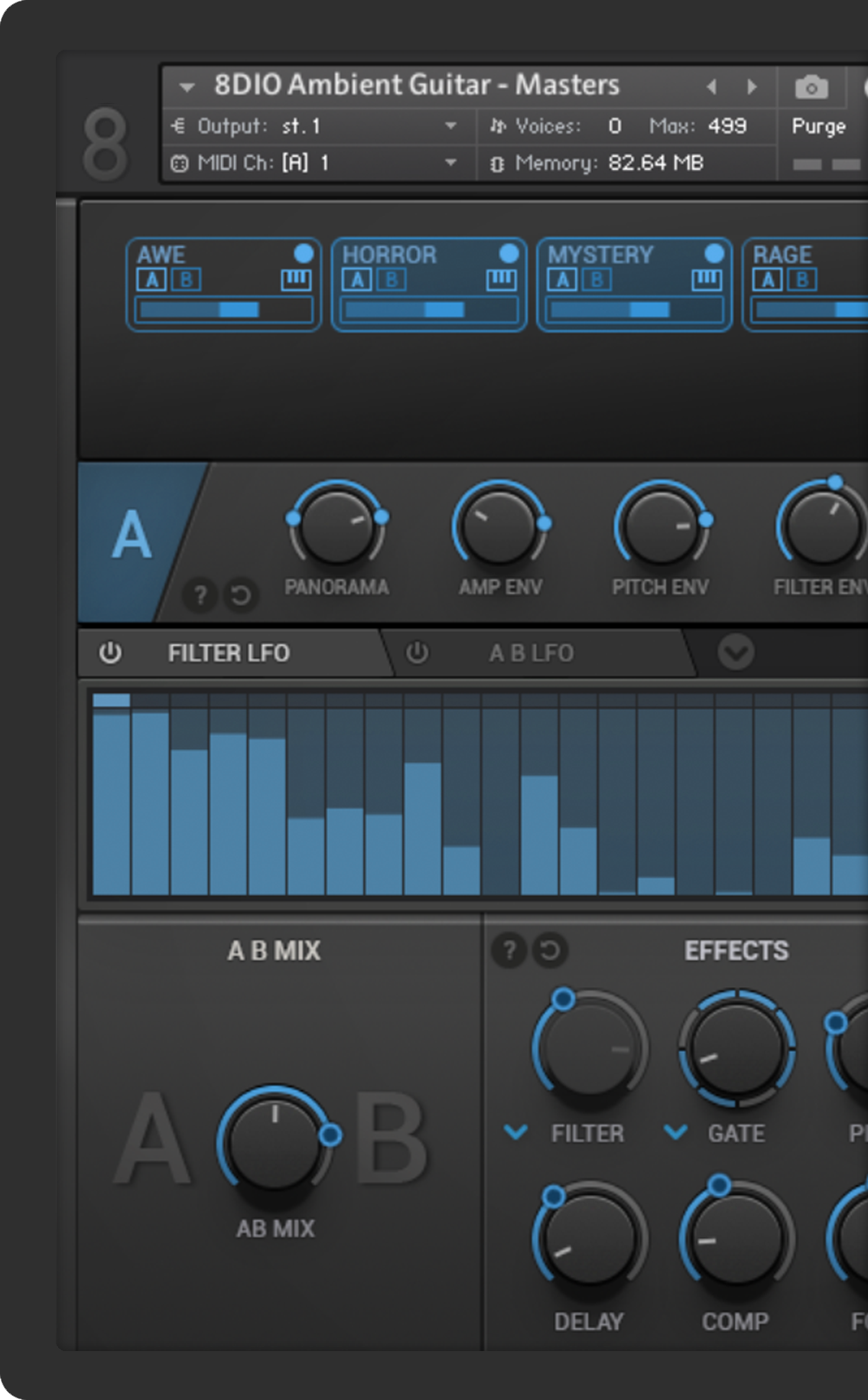Click the keyboard icon in AWE preset
The width and height of the screenshot is (868, 1400).
pos(296,280)
